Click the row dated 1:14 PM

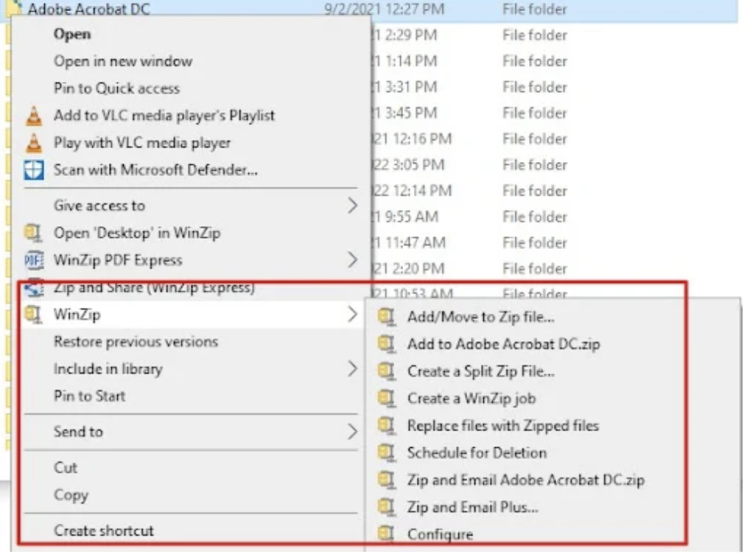coord(555,61)
